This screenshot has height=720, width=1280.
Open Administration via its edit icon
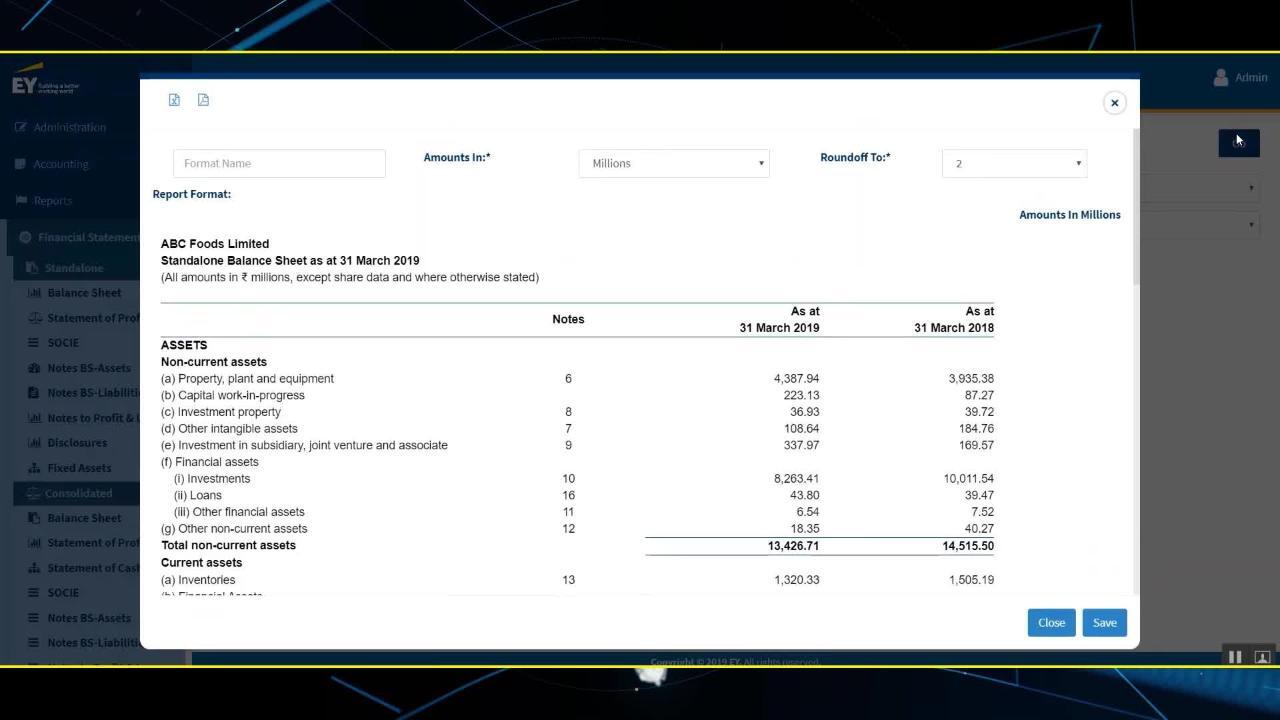click(x=21, y=127)
